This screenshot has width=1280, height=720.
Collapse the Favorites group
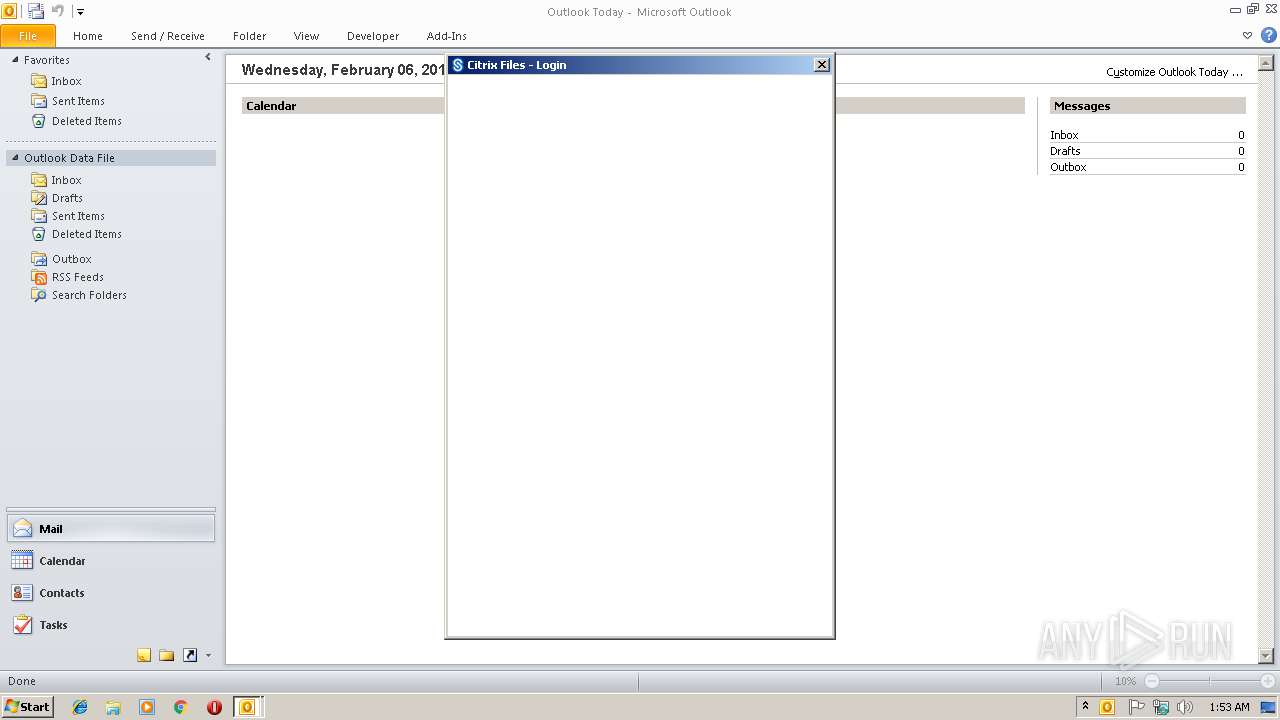[15, 60]
